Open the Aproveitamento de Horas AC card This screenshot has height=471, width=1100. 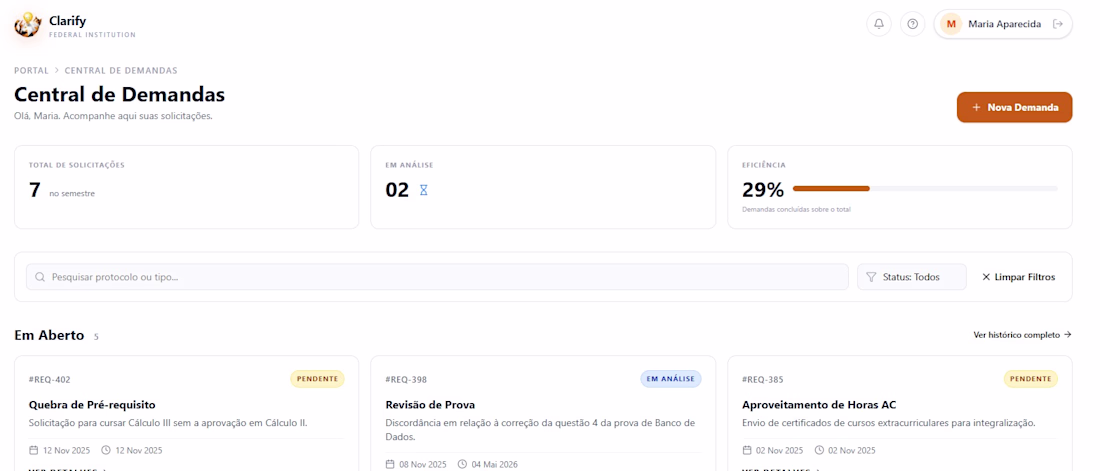click(x=900, y=413)
